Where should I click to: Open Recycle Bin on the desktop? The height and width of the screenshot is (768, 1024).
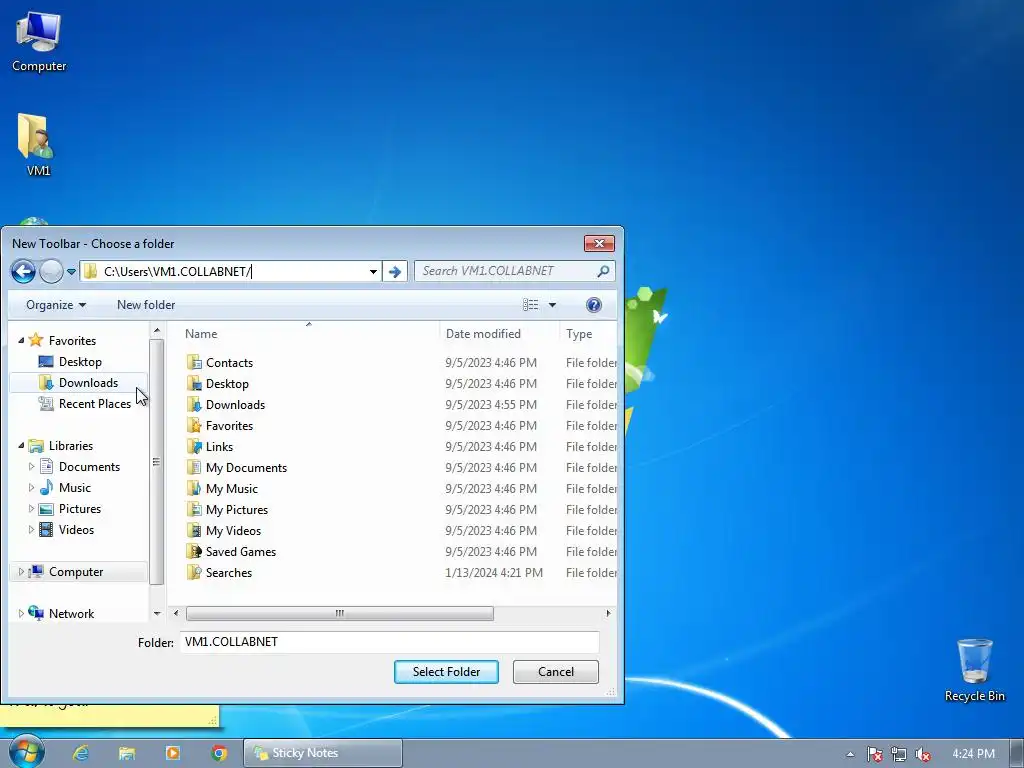coord(974,670)
